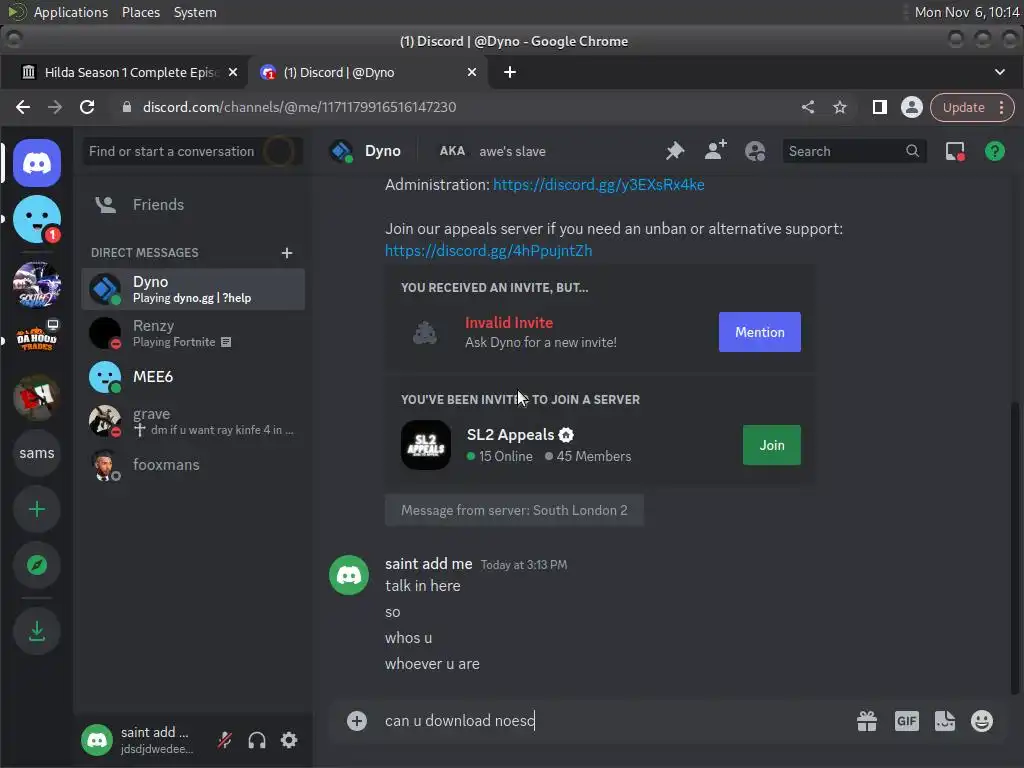Image resolution: width=1024 pixels, height=768 pixels.
Task: Open pinned messages pin icon
Action: coord(675,151)
